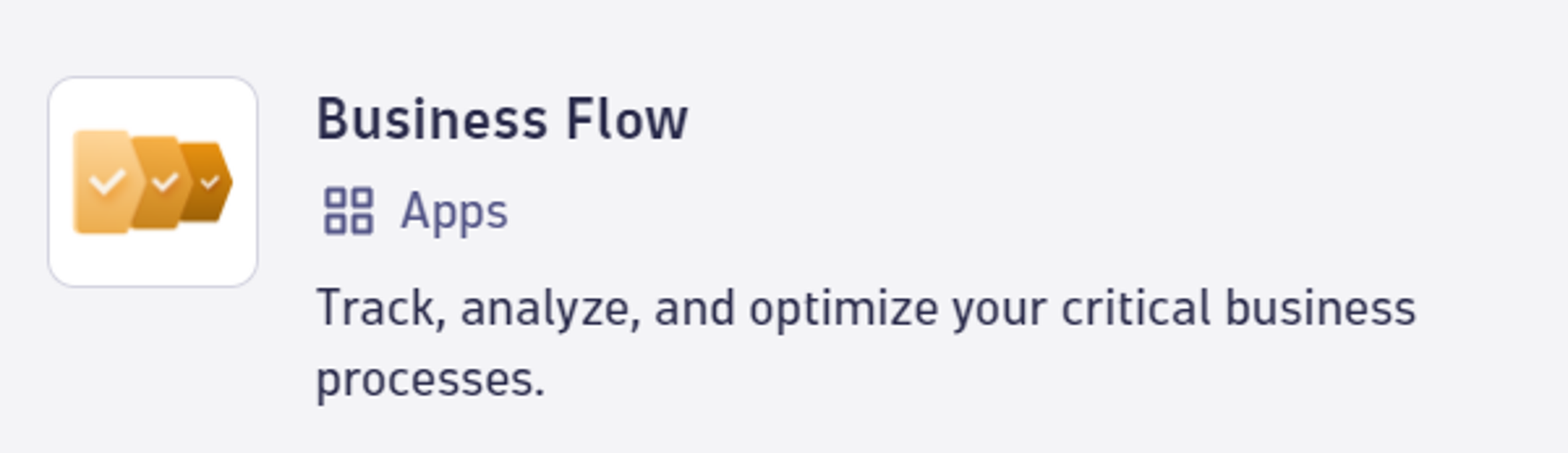Select the Apps category row

(x=412, y=213)
